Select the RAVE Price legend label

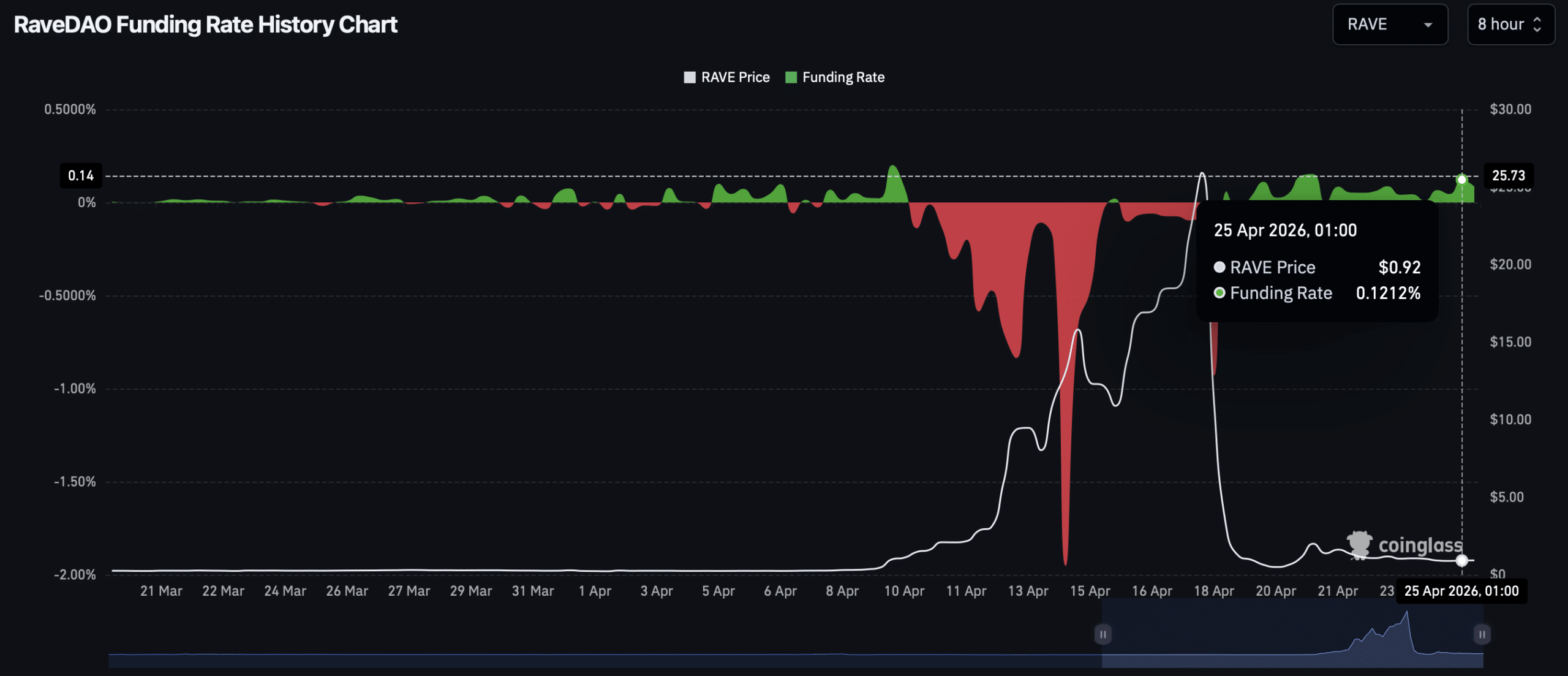(737, 77)
